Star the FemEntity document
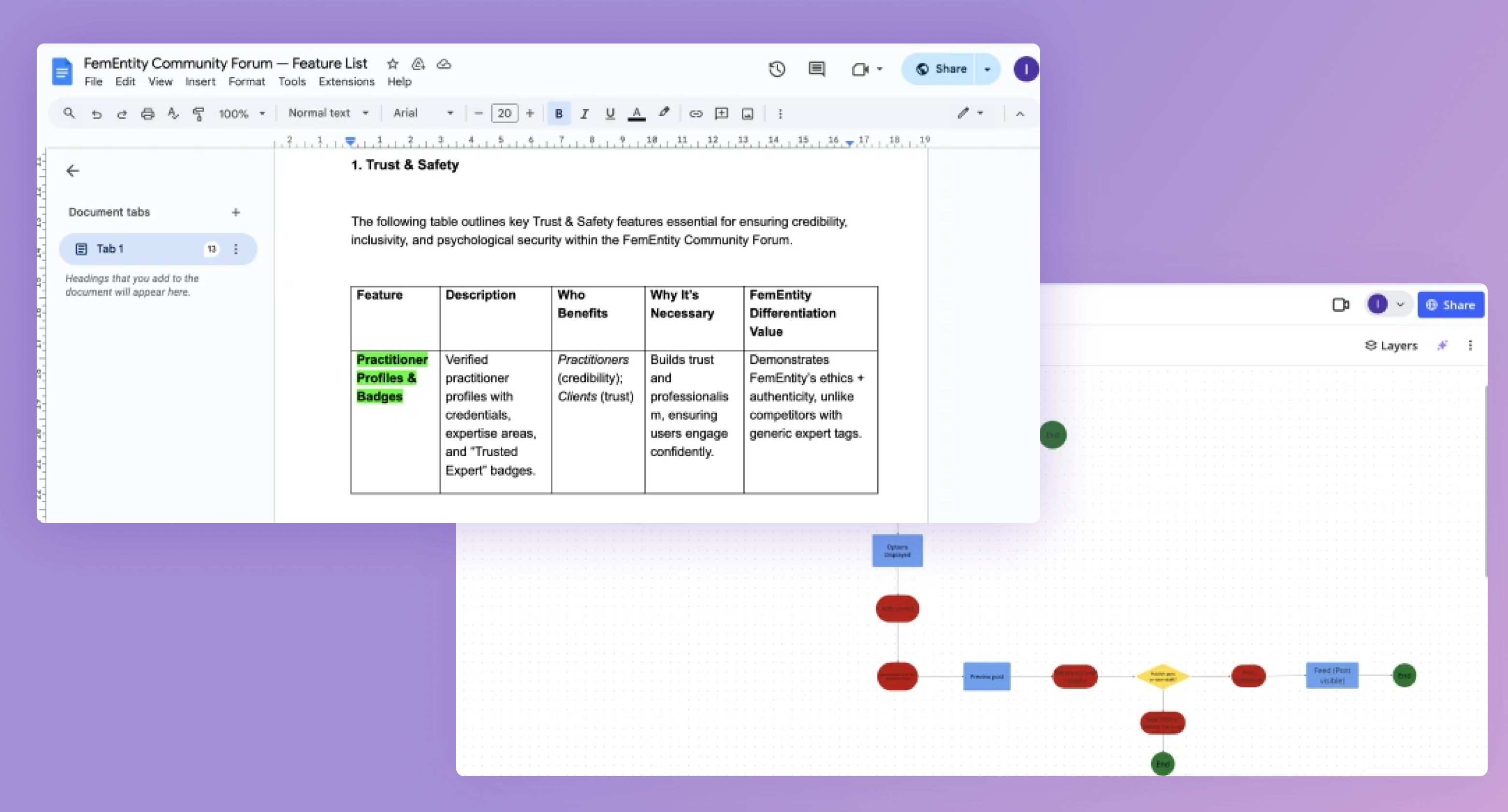This screenshot has height=812, width=1508. [x=392, y=63]
